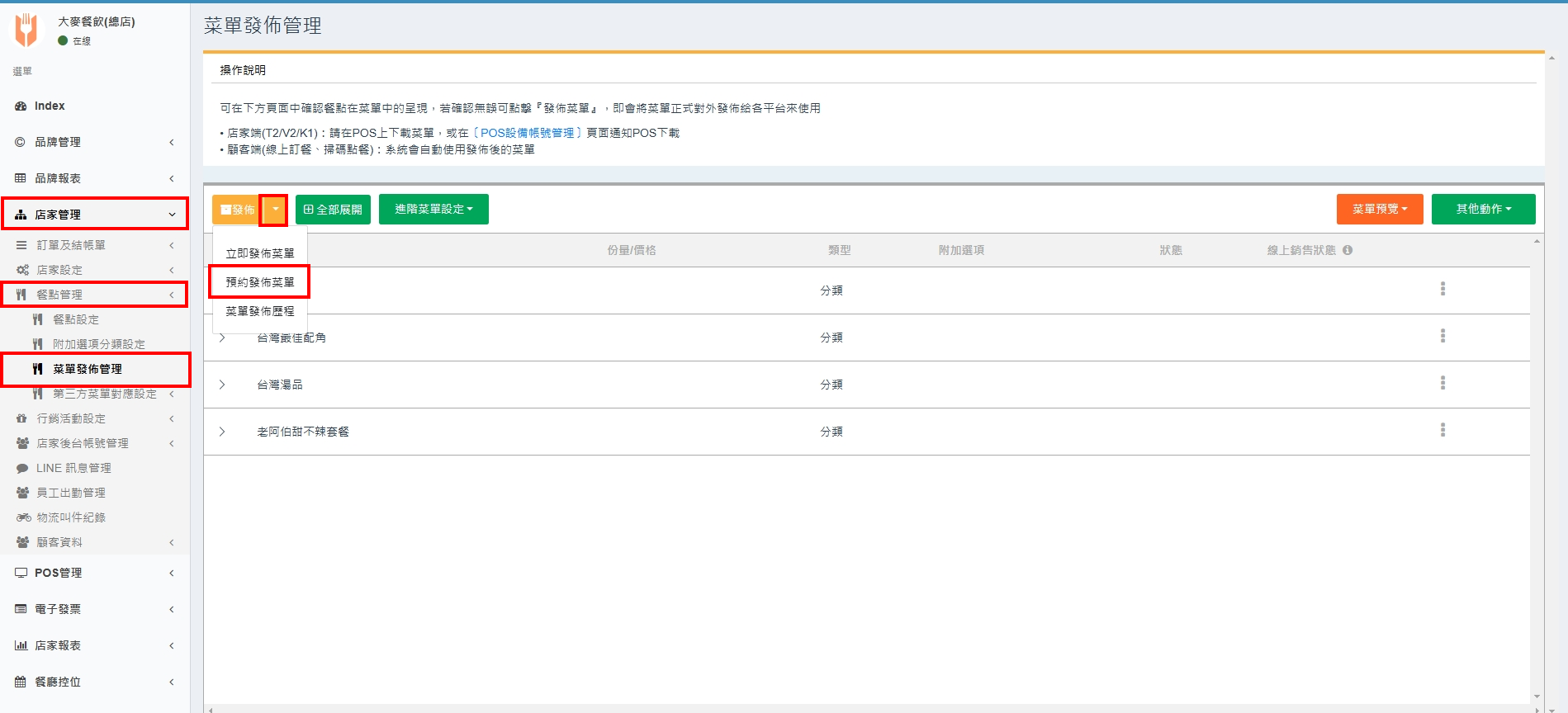Open three-dot menu for 台灣最佳配角 row
Viewport: 1568px width, 713px height.
(1442, 336)
